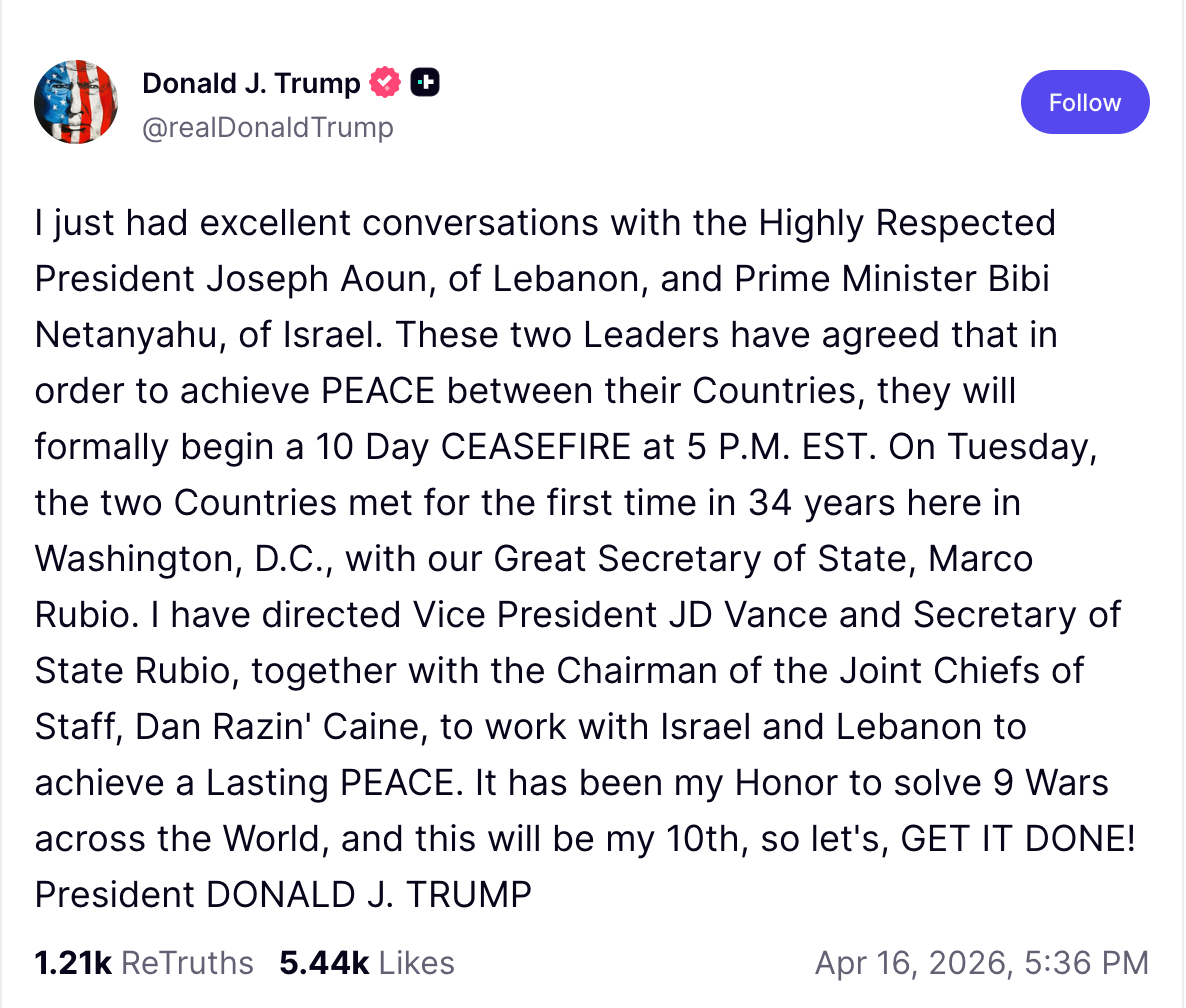1186x1008 pixels.
Task: Click "GET IT DONE!" in the post
Action: point(1018,838)
